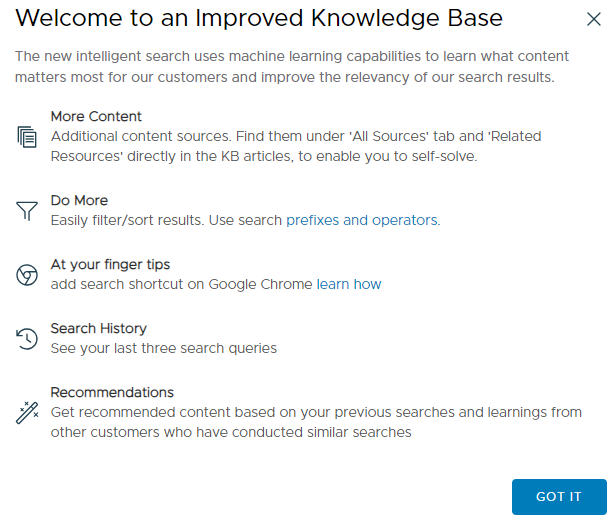Image resolution: width=615 pixels, height=527 pixels.
Task: Click the add search shortcut on Google Chrome text
Action: (182, 284)
